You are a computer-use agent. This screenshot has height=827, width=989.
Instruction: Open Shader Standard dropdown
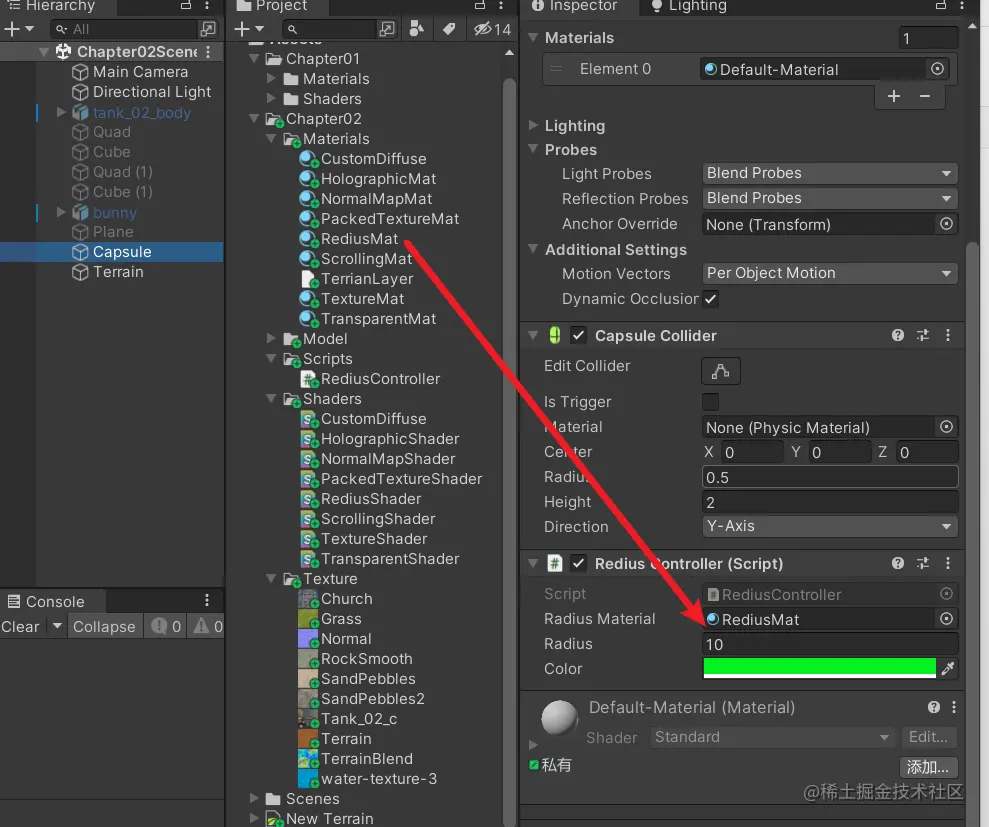tap(772, 737)
